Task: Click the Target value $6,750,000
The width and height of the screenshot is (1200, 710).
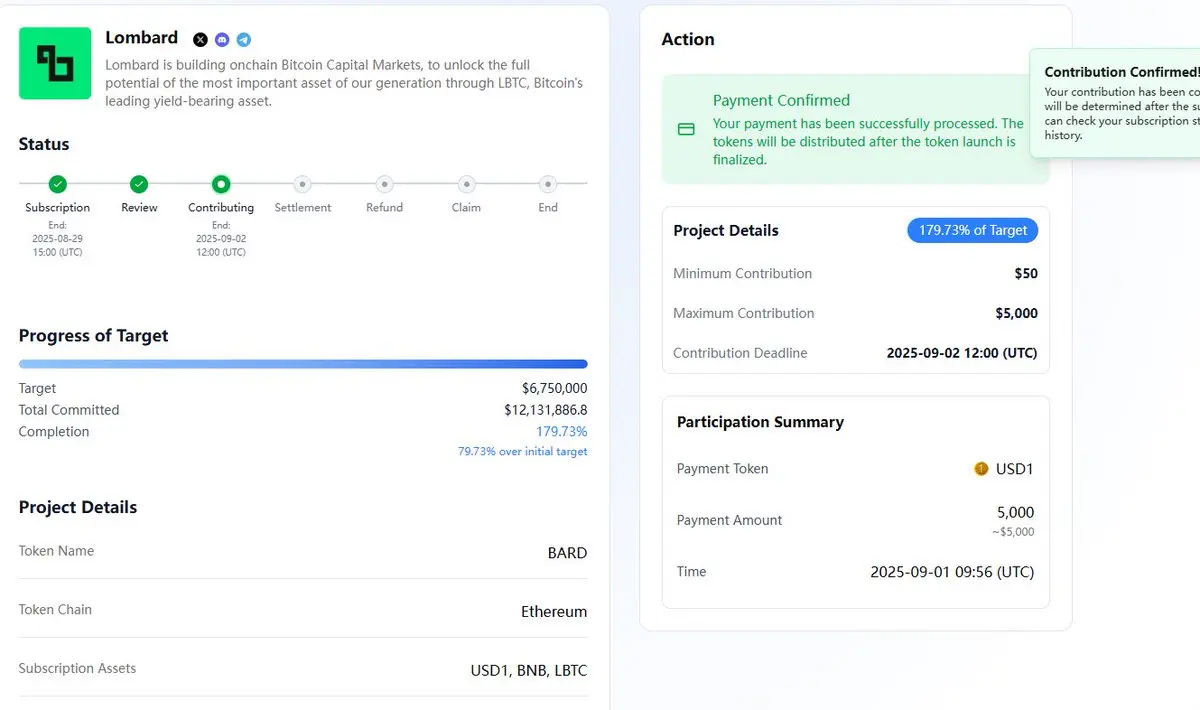Action: click(x=554, y=388)
